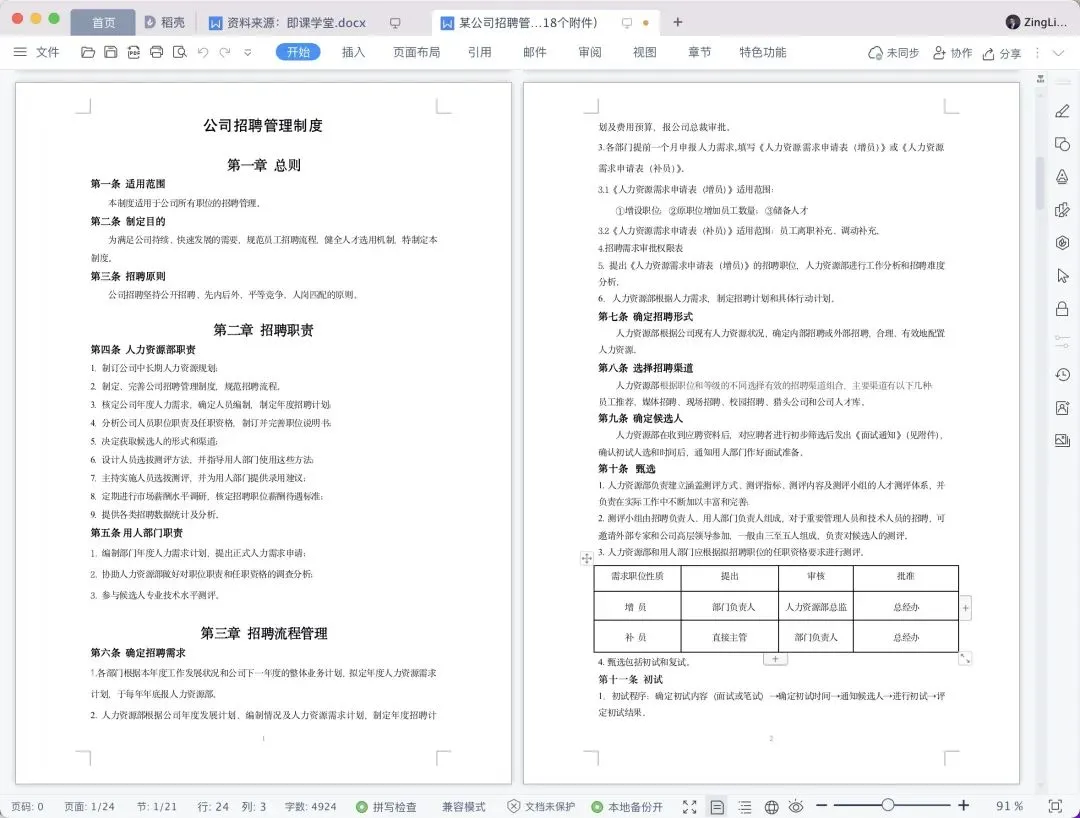Toggle eye protection mode icon

pos(796,806)
